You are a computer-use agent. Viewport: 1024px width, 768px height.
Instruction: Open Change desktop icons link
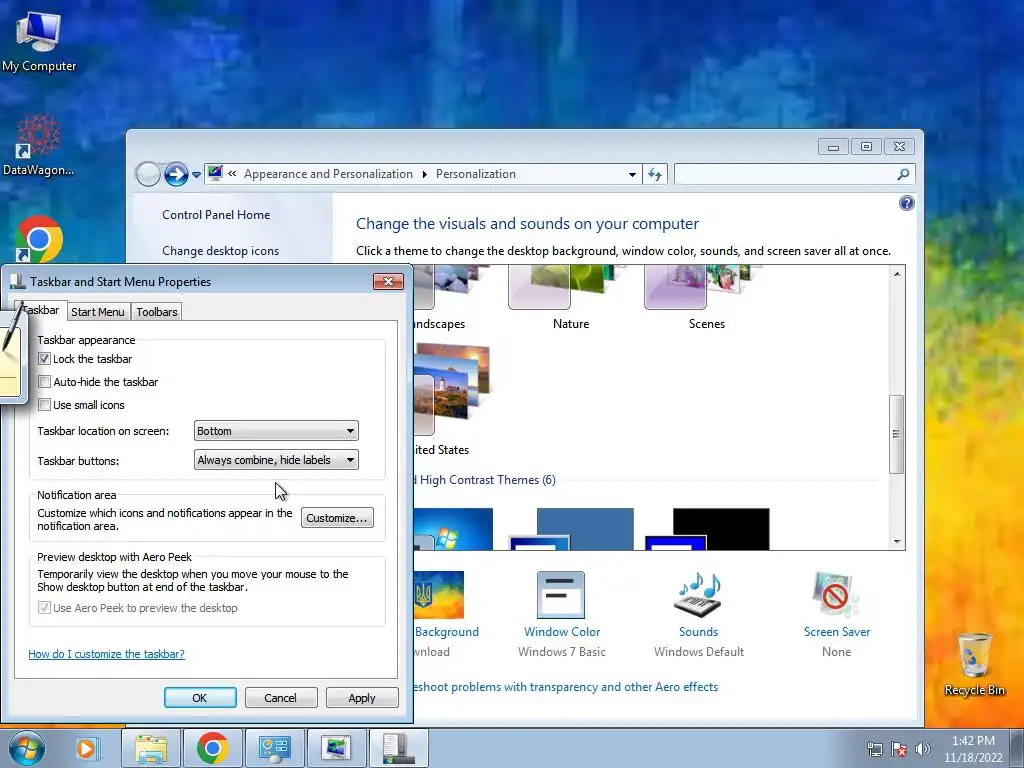220,251
